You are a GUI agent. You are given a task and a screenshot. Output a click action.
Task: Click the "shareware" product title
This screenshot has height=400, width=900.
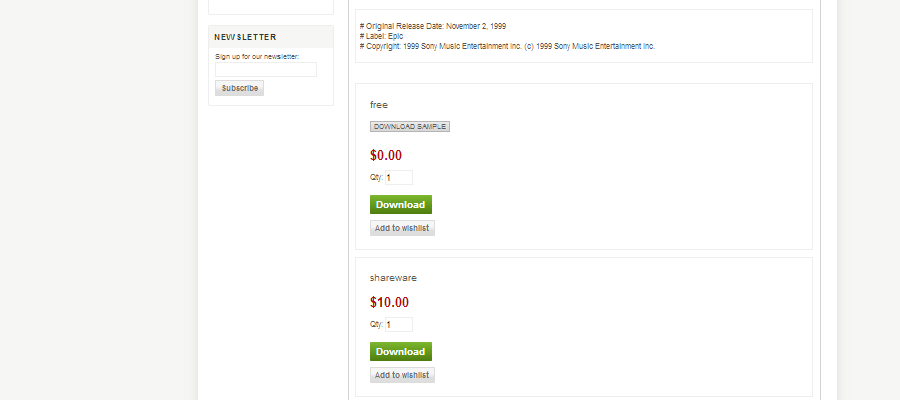pos(393,278)
